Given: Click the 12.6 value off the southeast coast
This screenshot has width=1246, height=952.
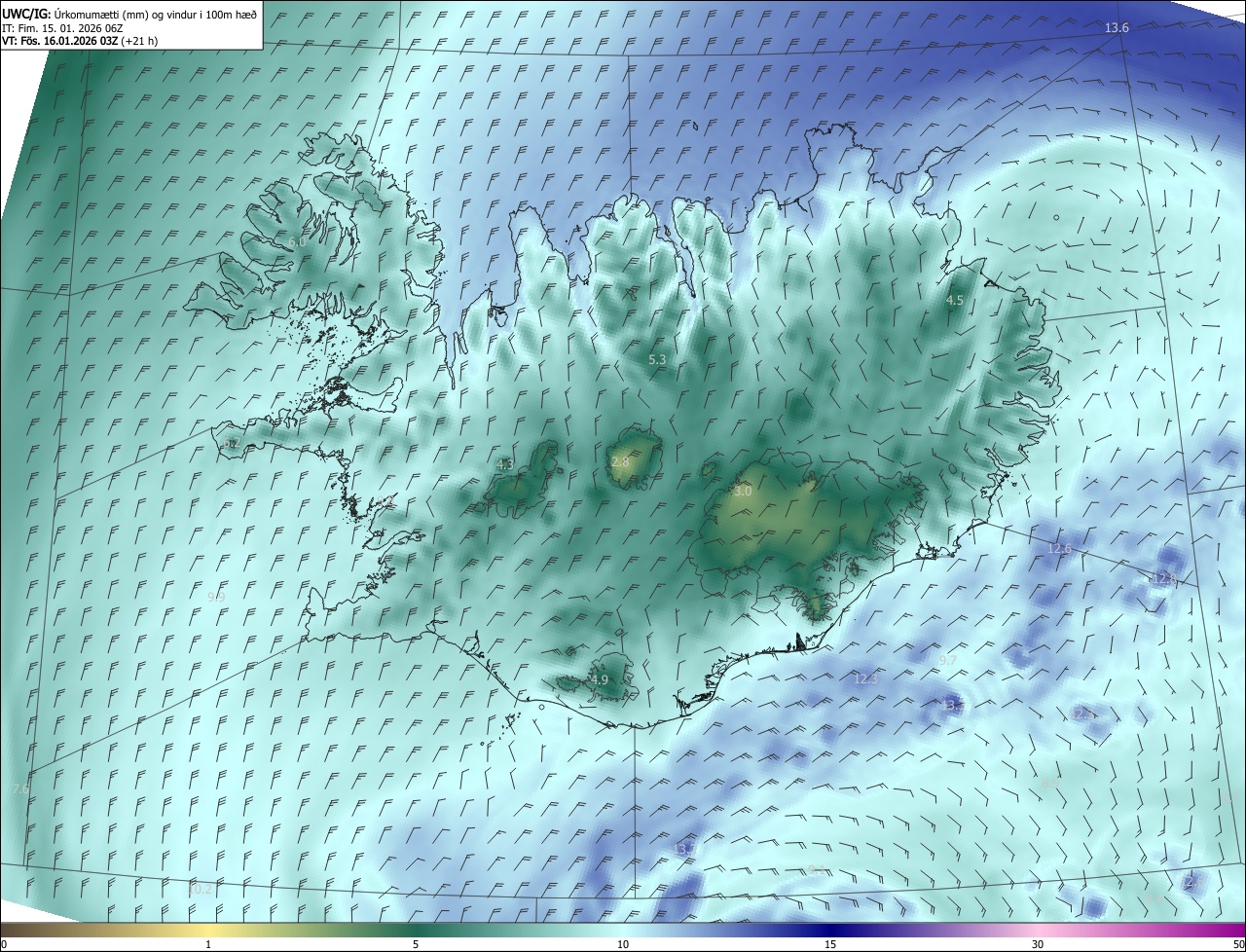Looking at the screenshot, I should click(x=1059, y=549).
